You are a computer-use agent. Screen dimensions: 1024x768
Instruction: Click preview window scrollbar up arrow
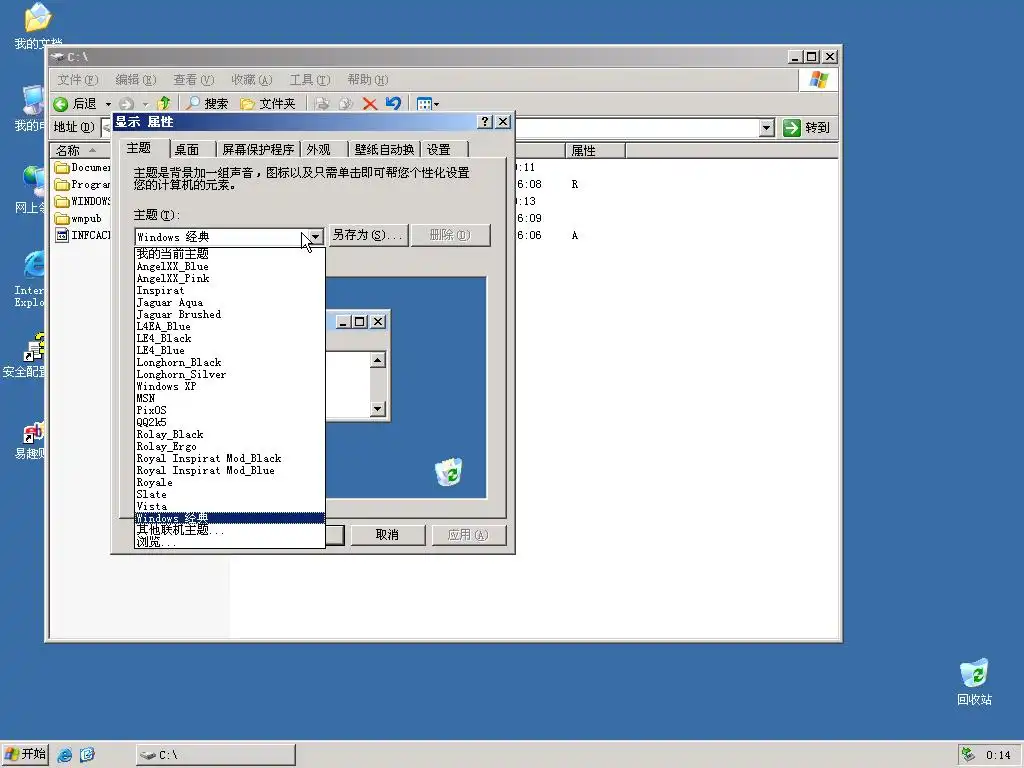tap(377, 360)
